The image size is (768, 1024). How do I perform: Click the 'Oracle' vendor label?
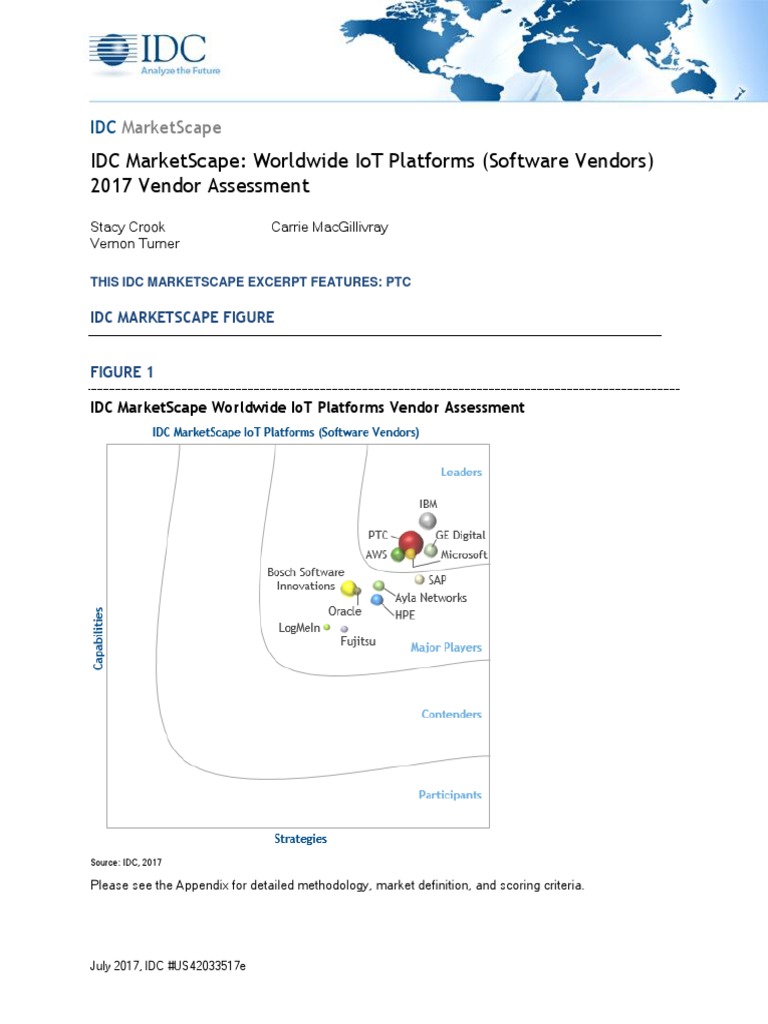point(344,611)
